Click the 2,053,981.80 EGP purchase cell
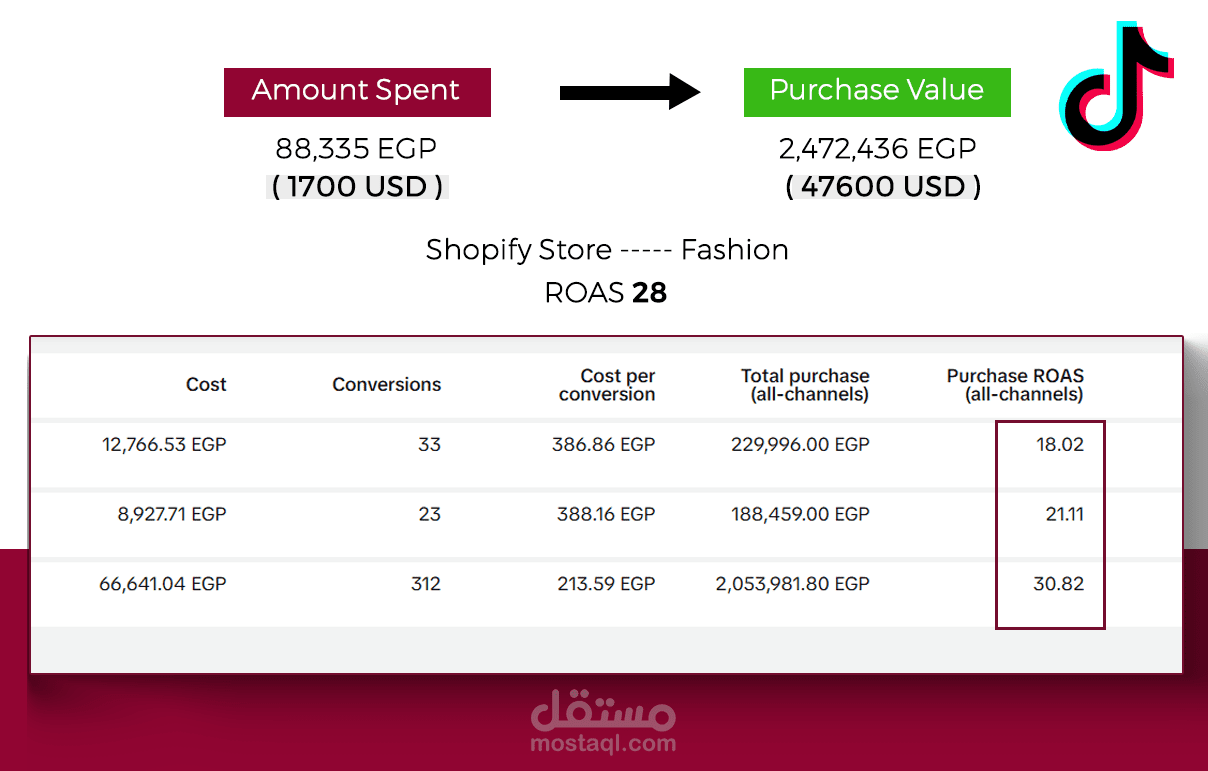This screenshot has width=1208, height=771. point(793,584)
